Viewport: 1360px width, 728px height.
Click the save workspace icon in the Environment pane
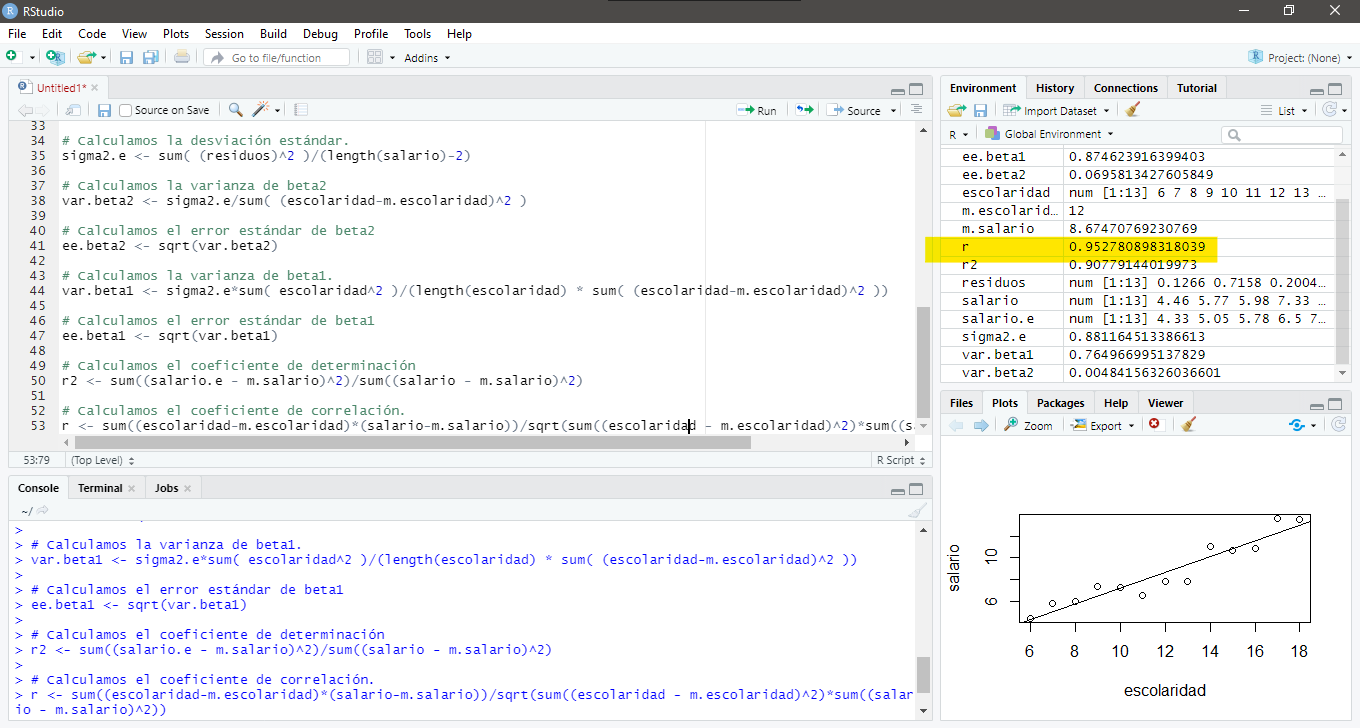(980, 111)
